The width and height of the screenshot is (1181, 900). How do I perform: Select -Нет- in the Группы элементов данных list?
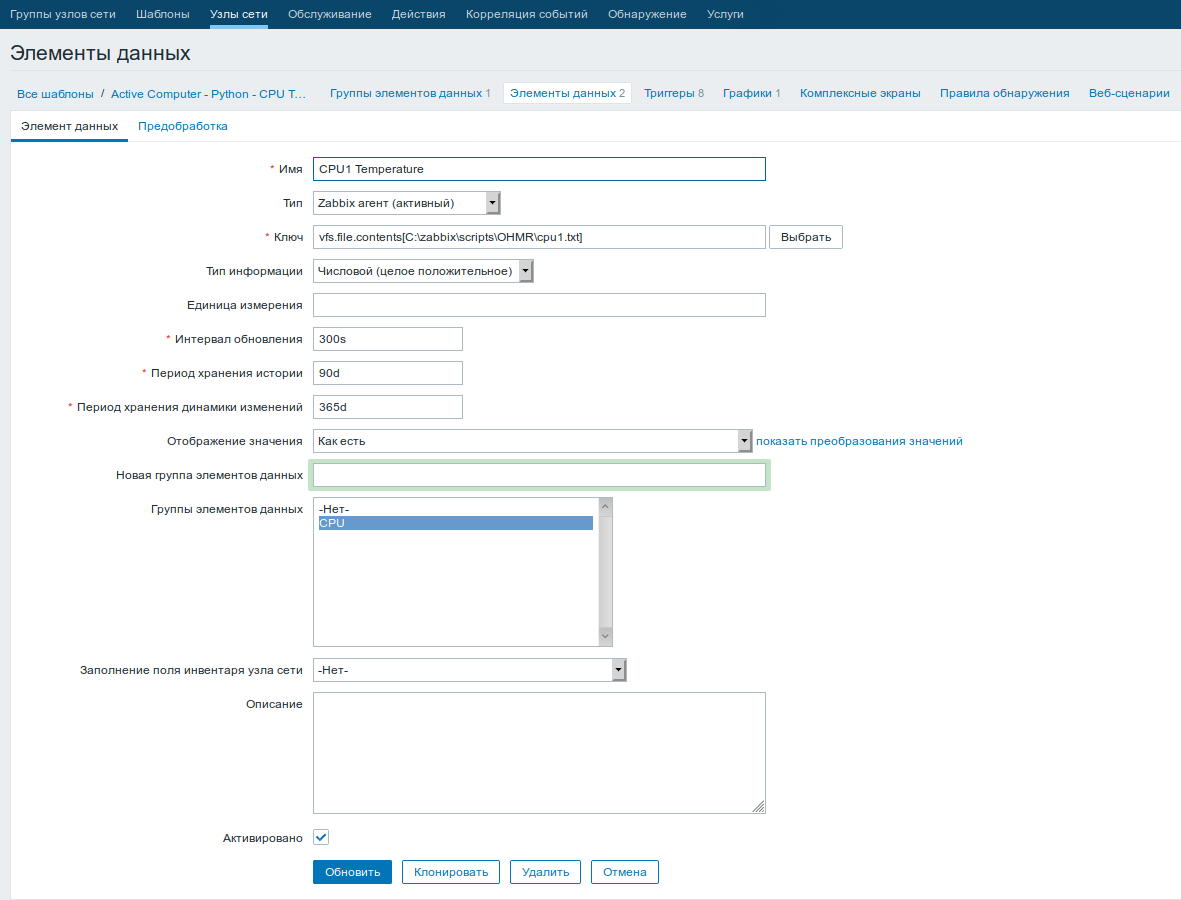tap(456, 510)
